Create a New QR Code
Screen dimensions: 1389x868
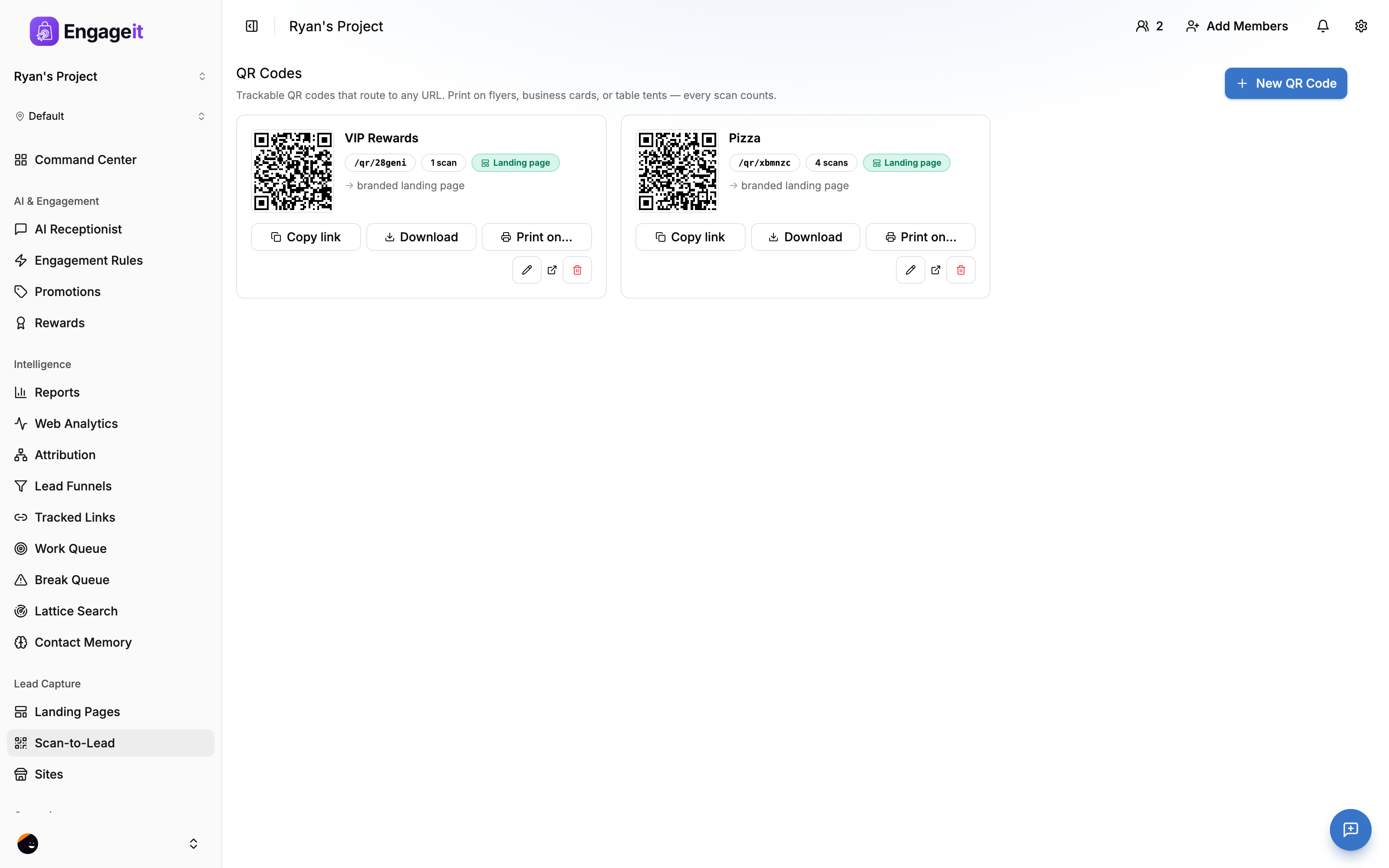click(1286, 83)
